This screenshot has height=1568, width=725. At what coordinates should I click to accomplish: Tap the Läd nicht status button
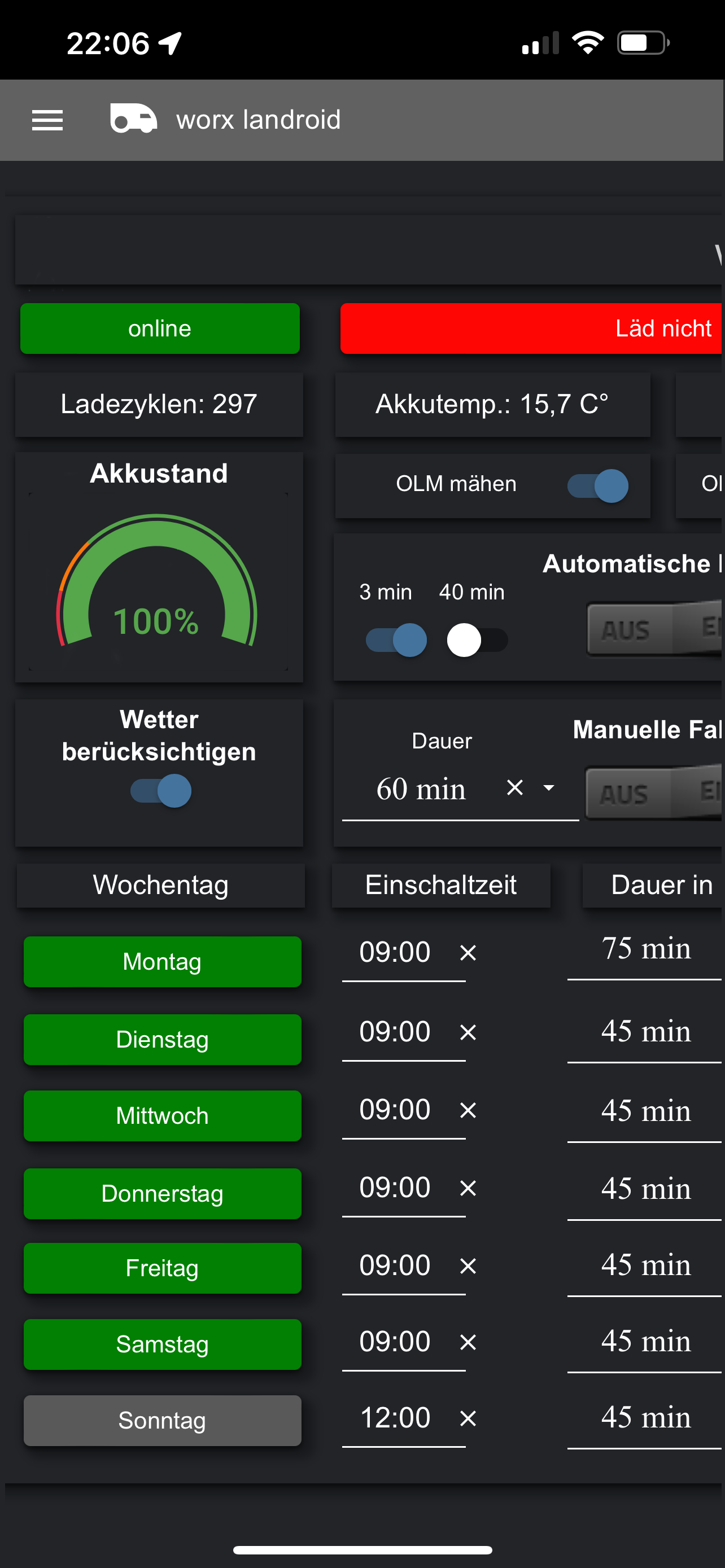tap(531, 329)
